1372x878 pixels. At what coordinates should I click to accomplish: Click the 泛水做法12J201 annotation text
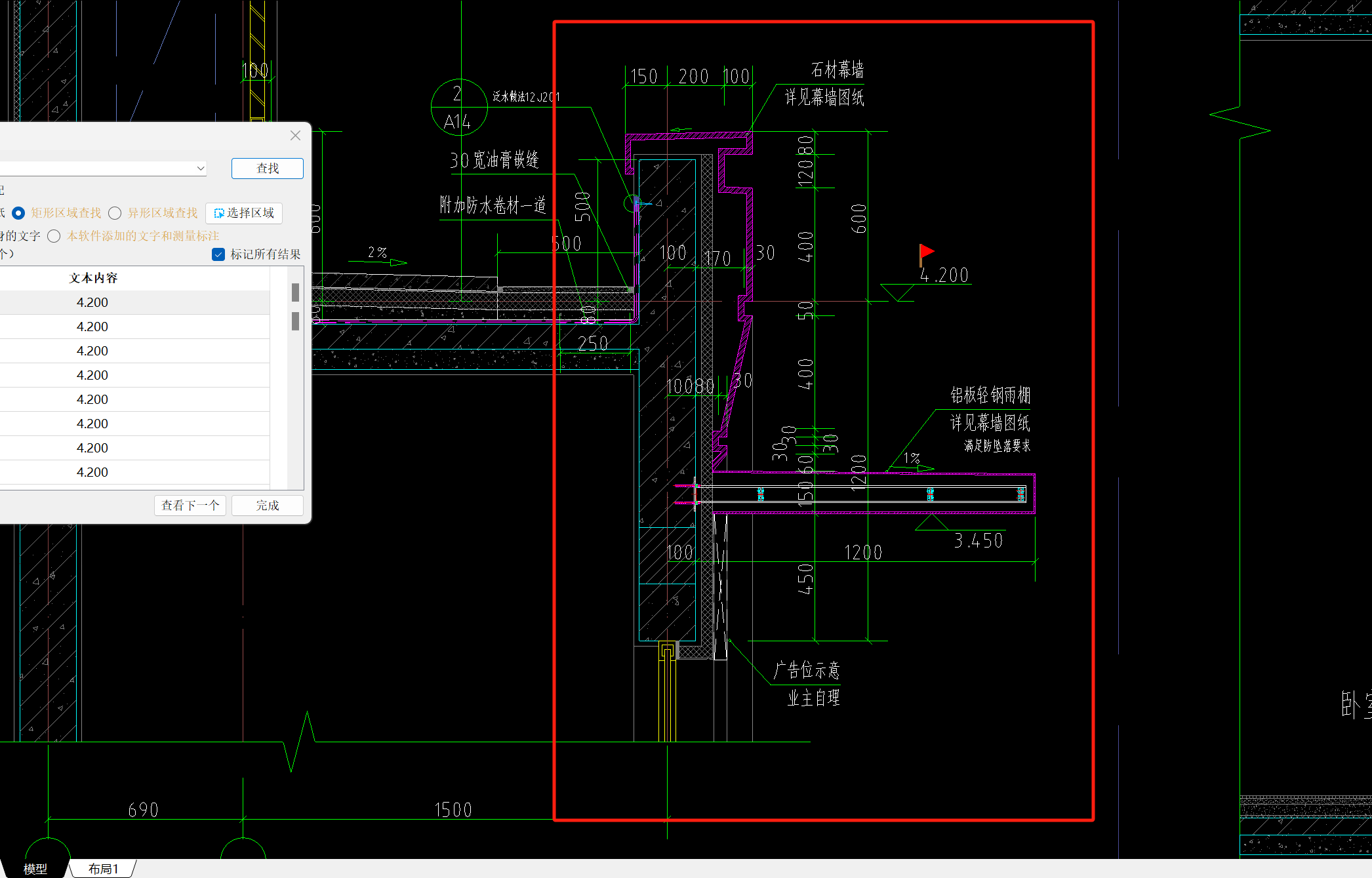pos(526,97)
